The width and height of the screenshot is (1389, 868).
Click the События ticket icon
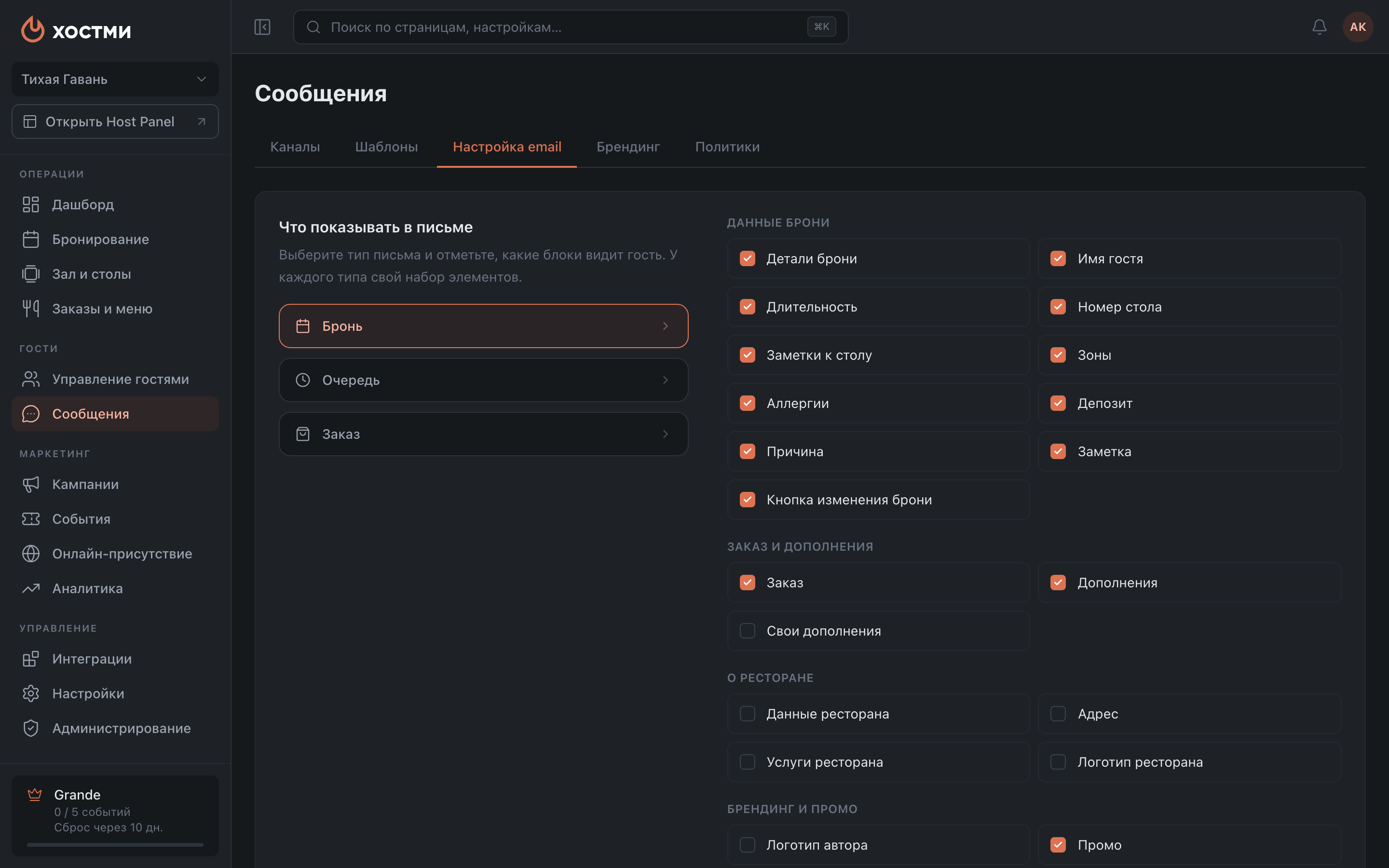(31, 519)
